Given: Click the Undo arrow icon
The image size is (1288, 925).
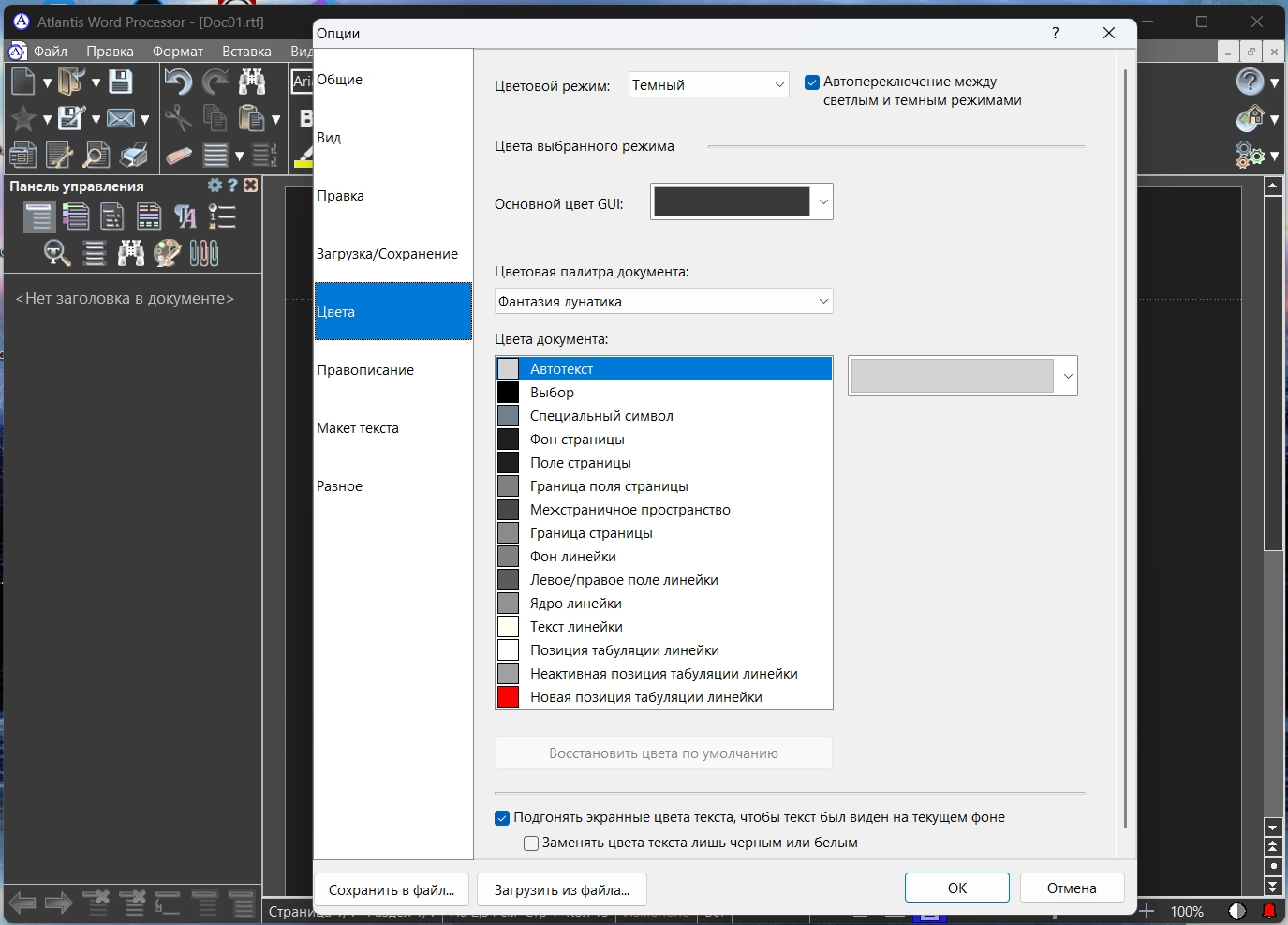Looking at the screenshot, I should 178,82.
